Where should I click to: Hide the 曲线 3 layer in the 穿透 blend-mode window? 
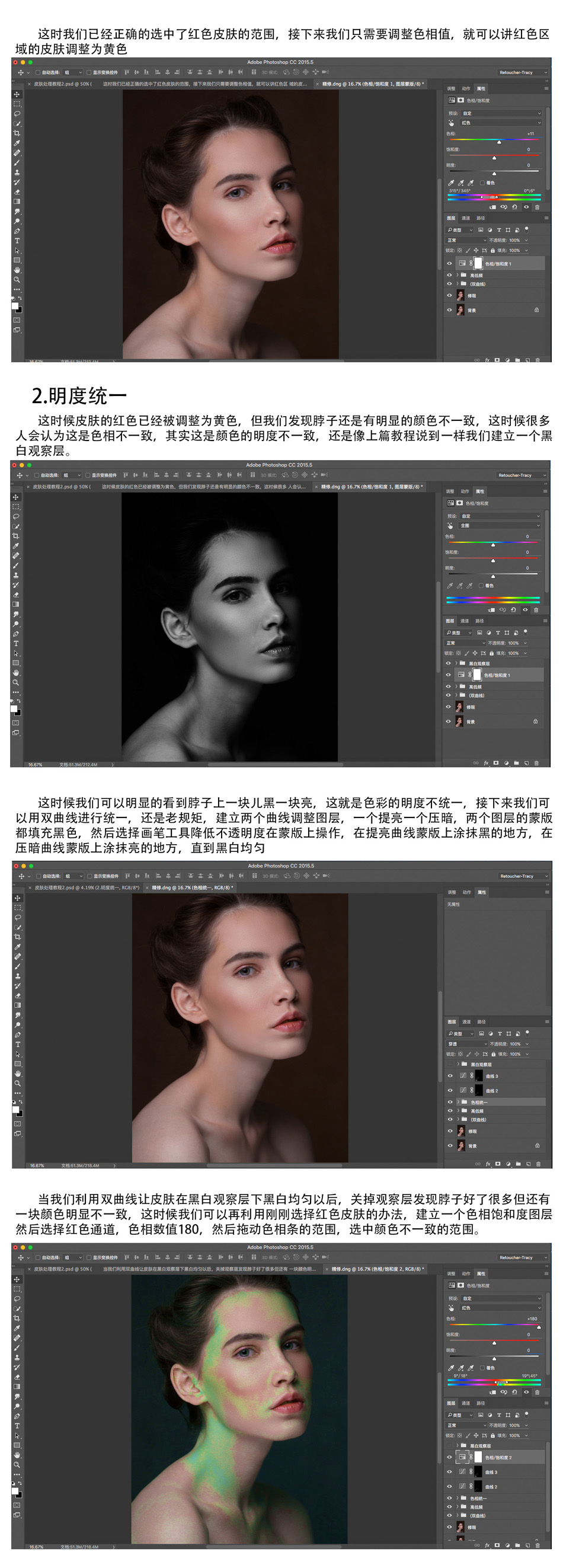450,1075
